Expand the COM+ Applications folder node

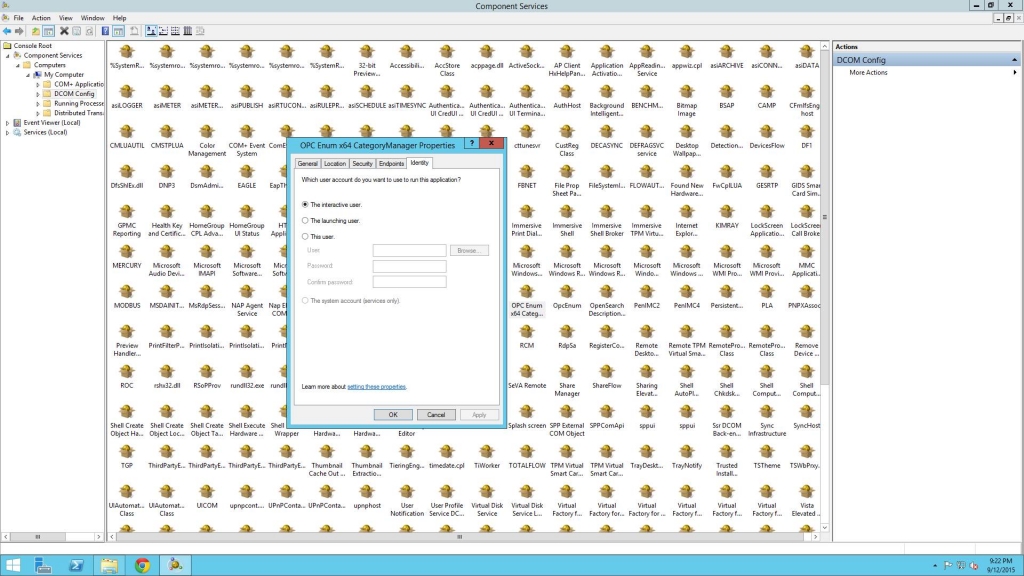click(x=37, y=84)
